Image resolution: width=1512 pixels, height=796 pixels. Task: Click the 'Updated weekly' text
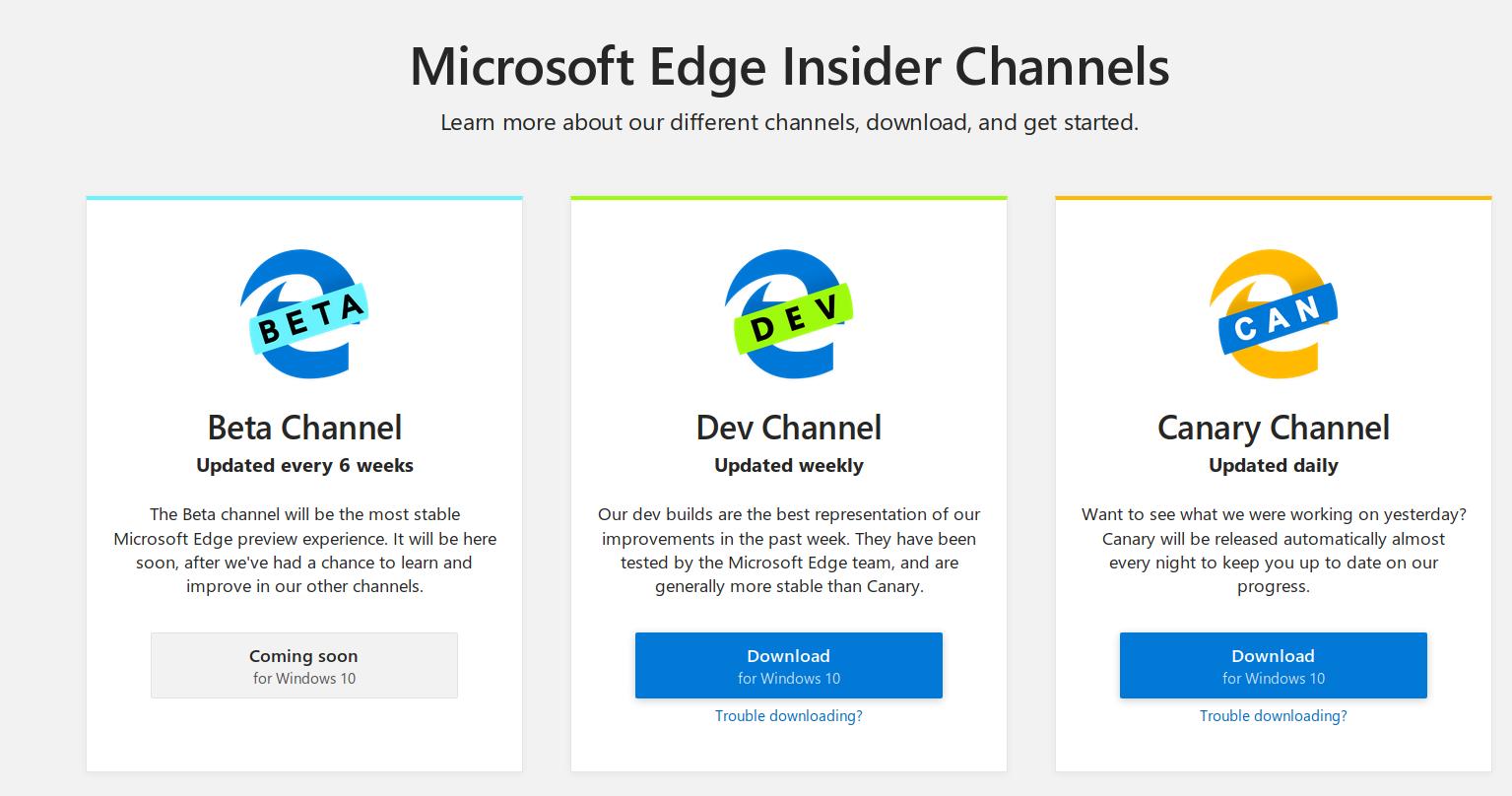click(789, 466)
